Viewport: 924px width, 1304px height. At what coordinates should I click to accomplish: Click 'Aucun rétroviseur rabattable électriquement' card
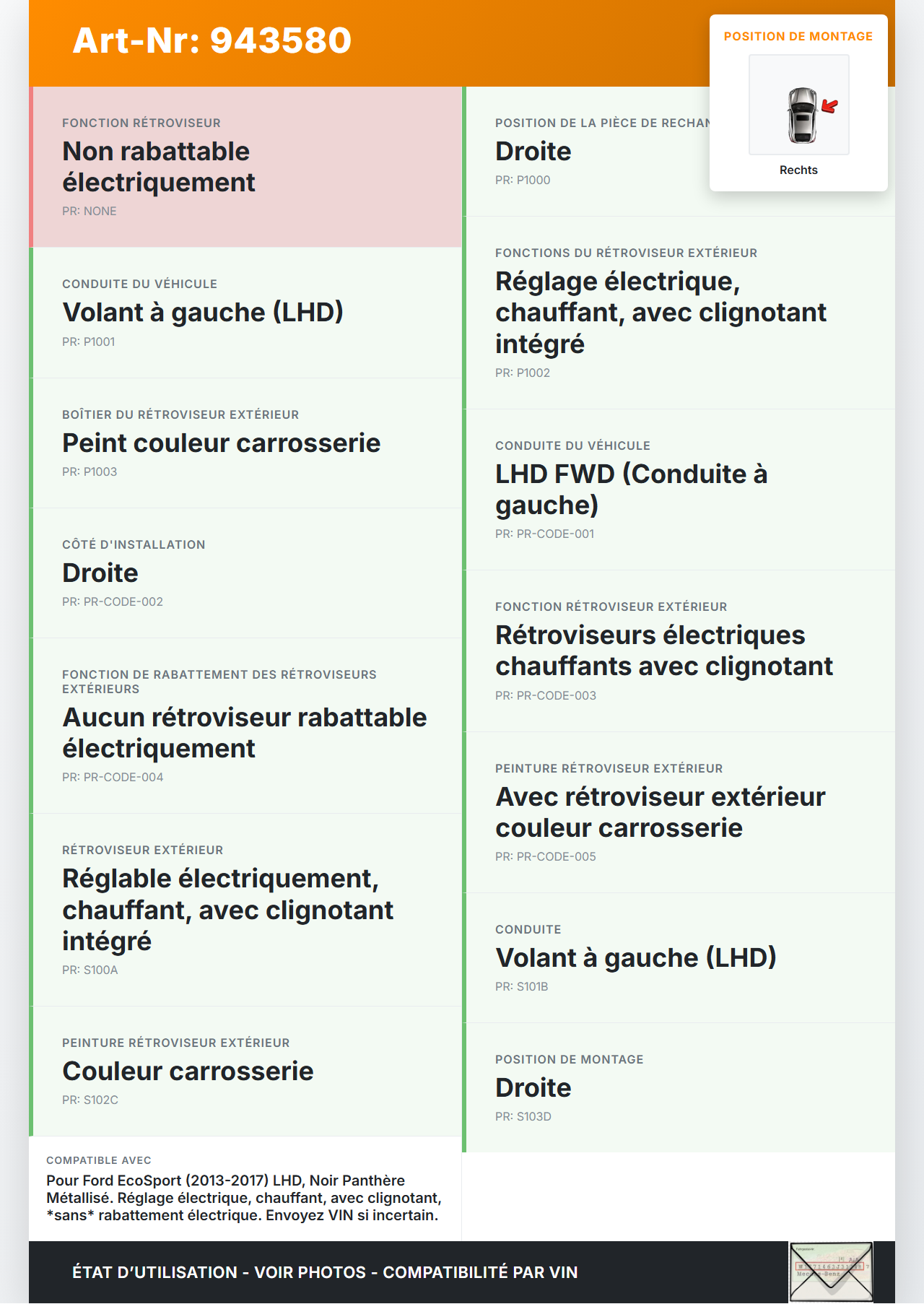coord(245,726)
